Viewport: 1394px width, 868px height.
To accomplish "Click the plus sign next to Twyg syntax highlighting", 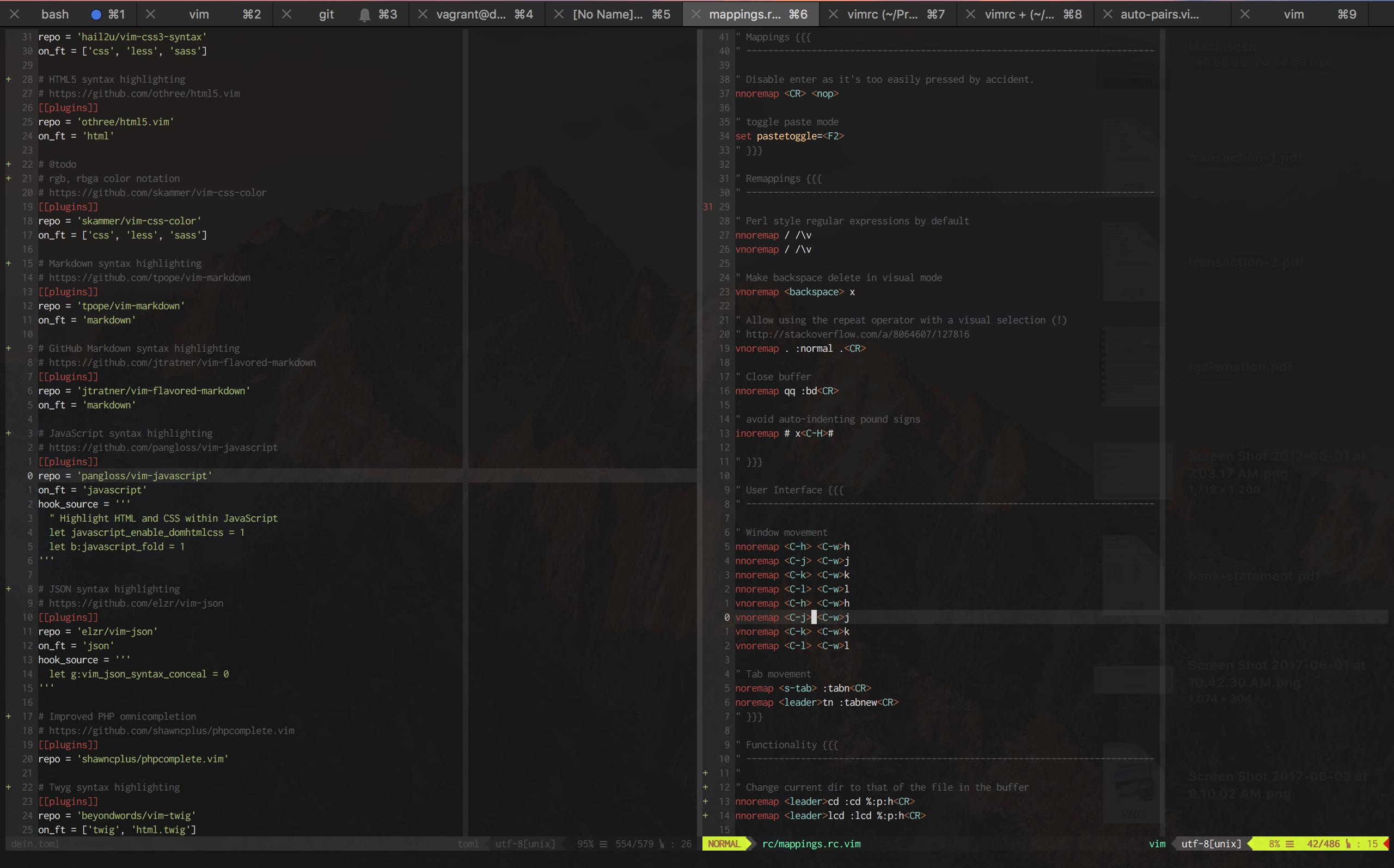I will [9, 787].
